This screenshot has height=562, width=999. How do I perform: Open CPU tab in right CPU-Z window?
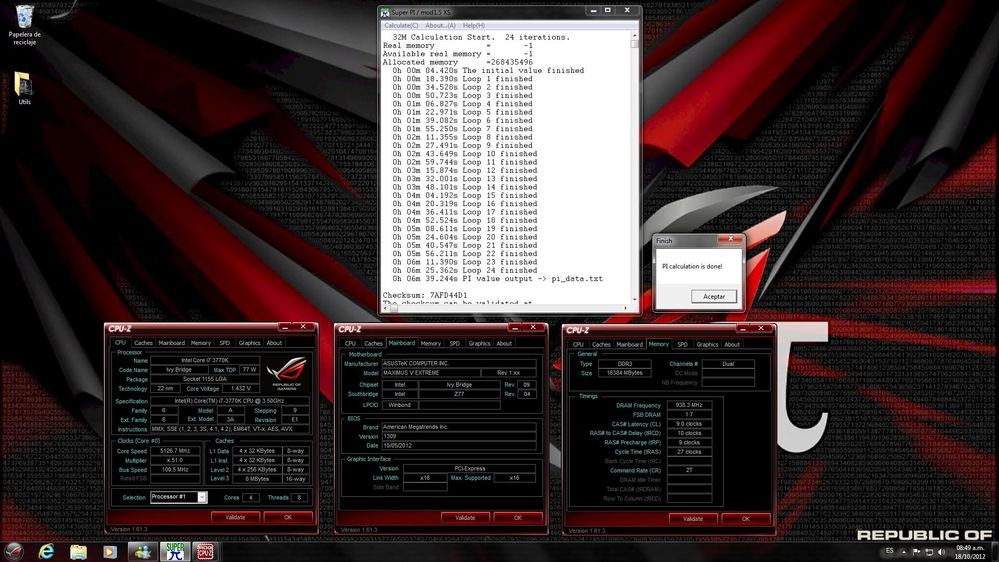coord(578,345)
